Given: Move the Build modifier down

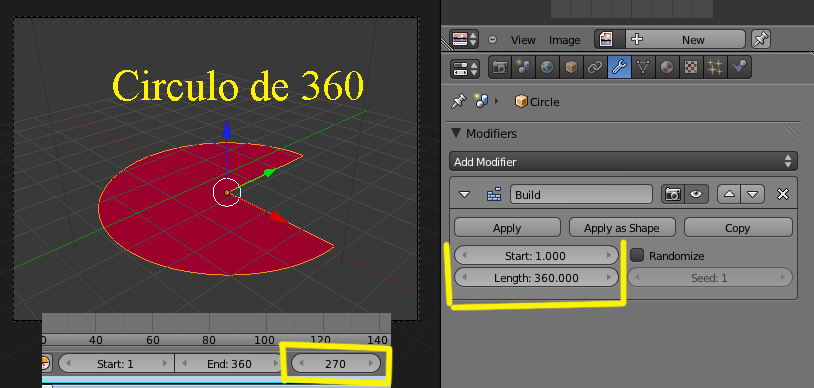Looking at the screenshot, I should coord(753,194).
